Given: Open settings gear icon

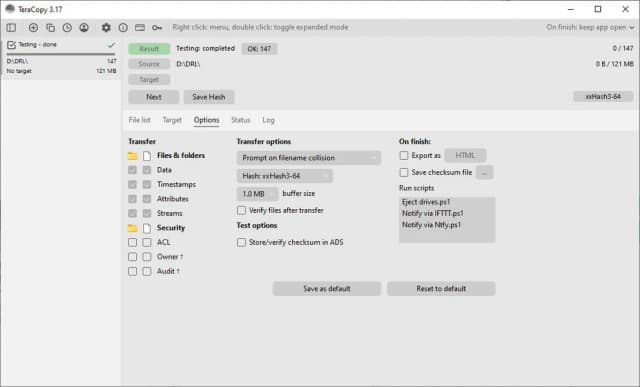Looking at the screenshot, I should pos(106,27).
